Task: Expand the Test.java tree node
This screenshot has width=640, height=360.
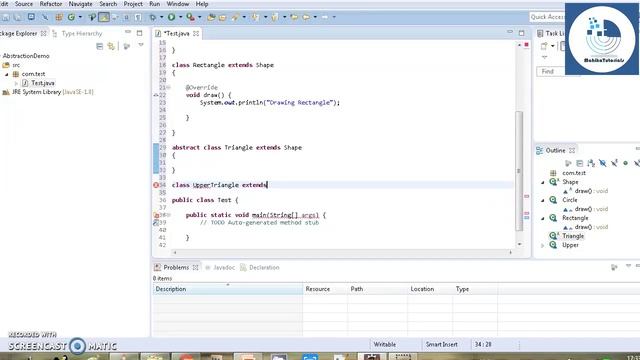Action: [x=17, y=83]
